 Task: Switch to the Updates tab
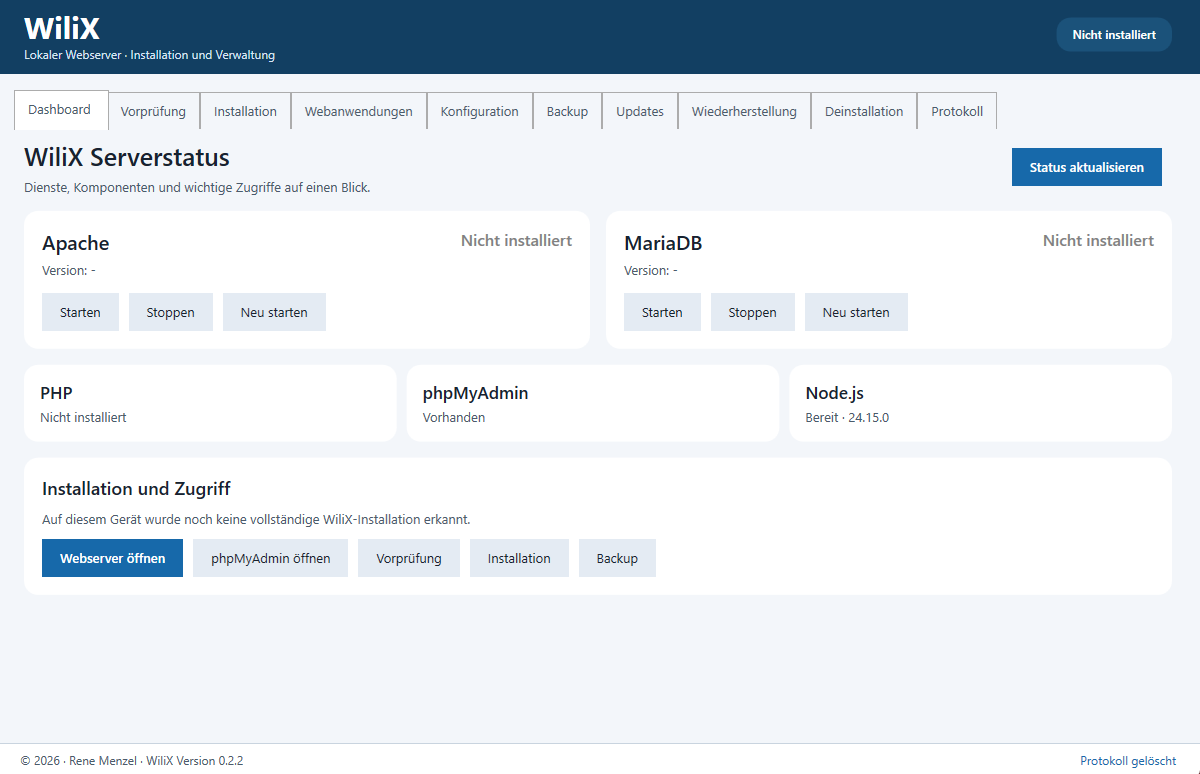click(x=640, y=111)
